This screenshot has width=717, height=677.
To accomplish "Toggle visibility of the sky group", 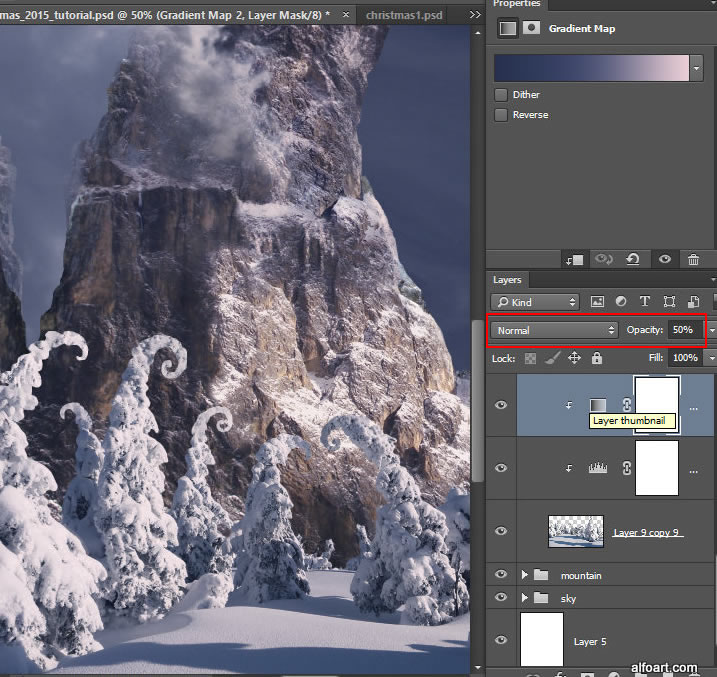I will (502, 598).
